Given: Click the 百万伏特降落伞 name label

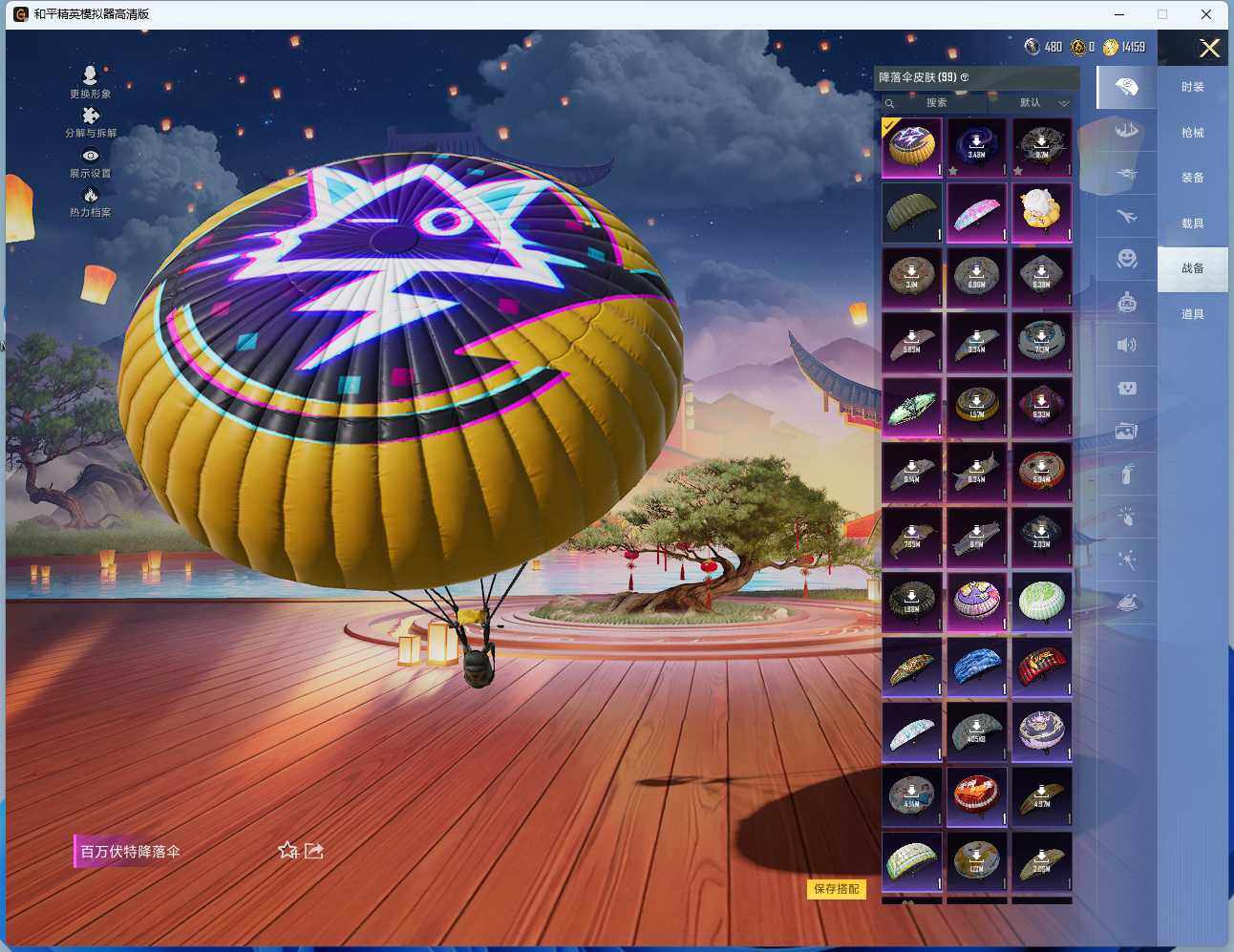Looking at the screenshot, I should pos(130,852).
